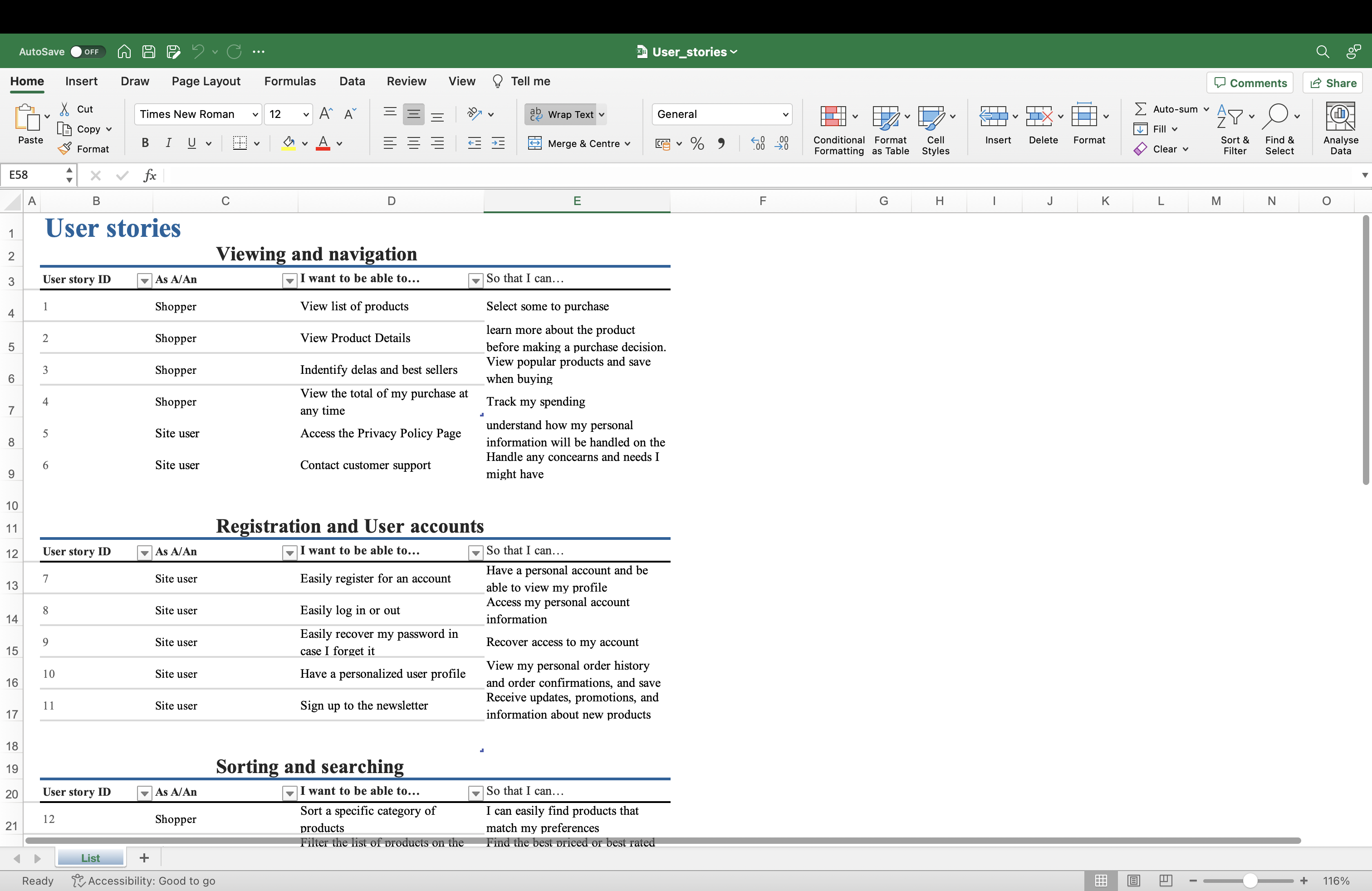The height and width of the screenshot is (891, 1372).
Task: Open the Page Layout tab
Action: (206, 81)
